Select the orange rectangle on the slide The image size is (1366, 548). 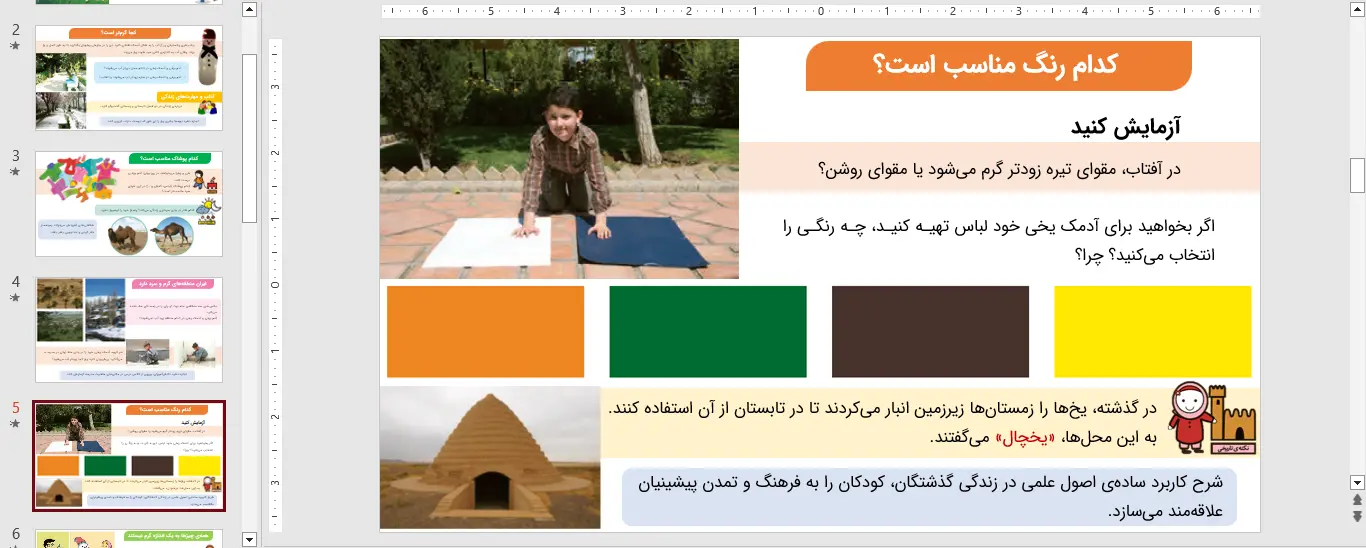485,332
